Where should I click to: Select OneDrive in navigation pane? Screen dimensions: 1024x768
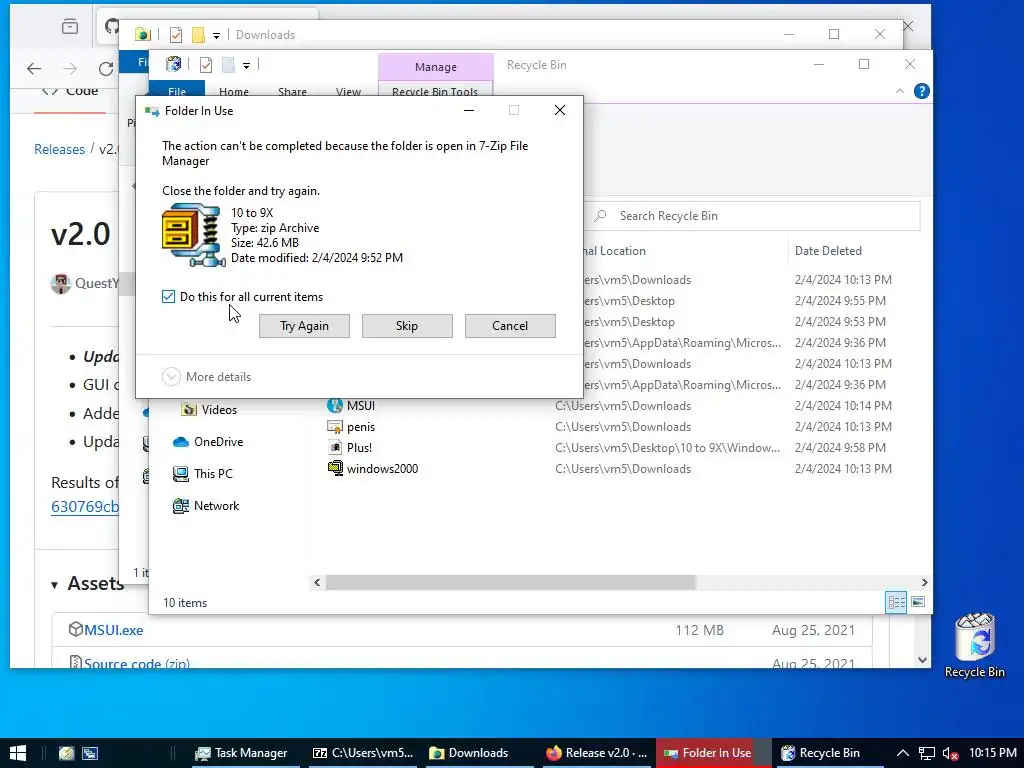point(218,442)
